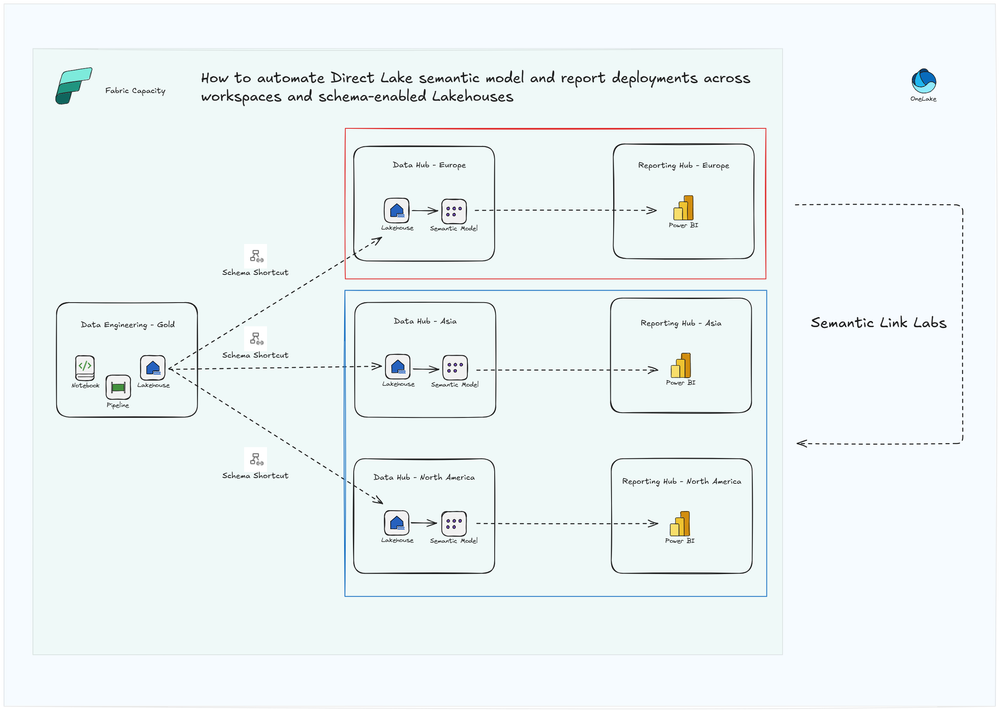Click the 'Data Hub - Europe' heading
Screen dimensions: 999x710
click(x=429, y=164)
